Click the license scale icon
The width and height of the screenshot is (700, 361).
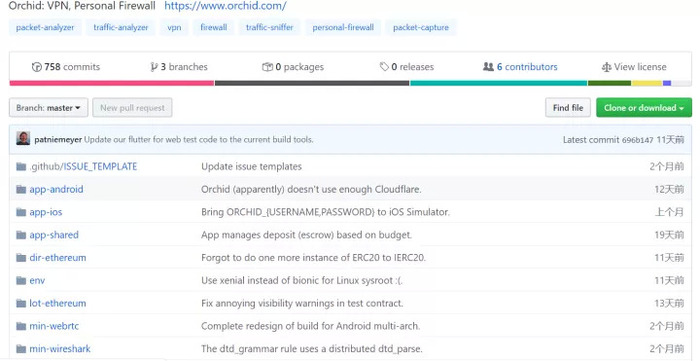[606, 67]
